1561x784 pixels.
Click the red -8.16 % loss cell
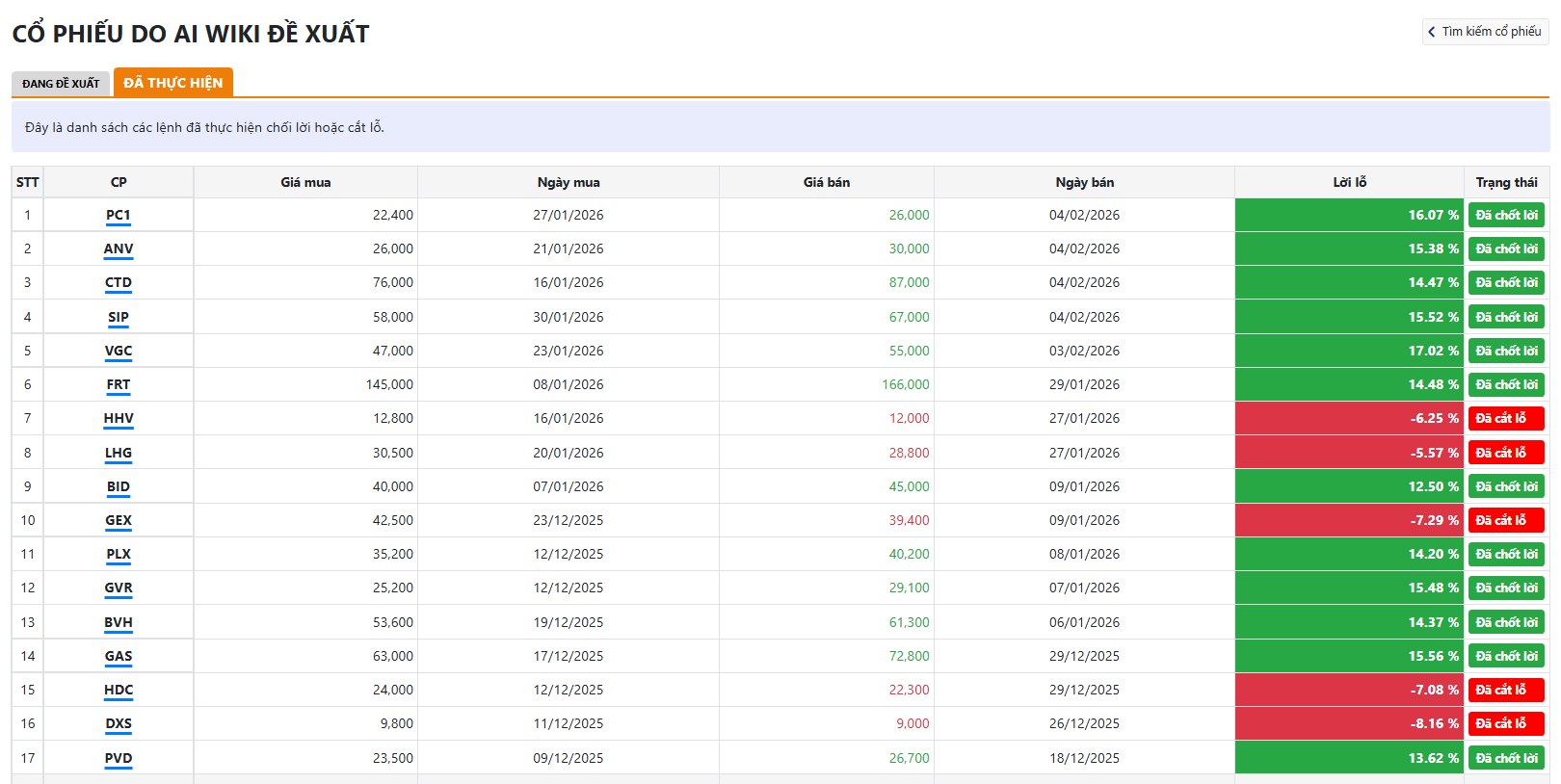tap(1349, 723)
